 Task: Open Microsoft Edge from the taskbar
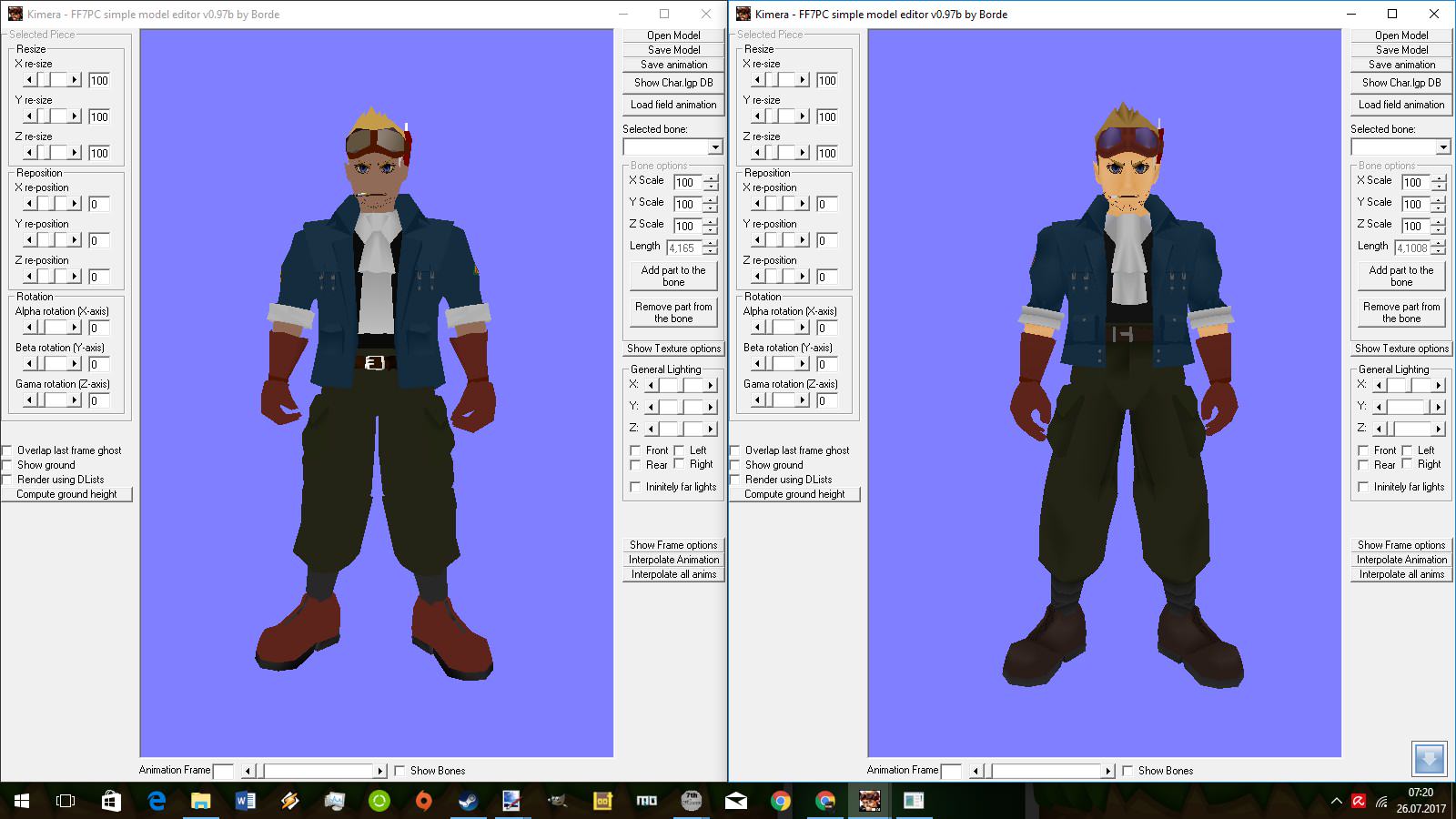point(156,801)
